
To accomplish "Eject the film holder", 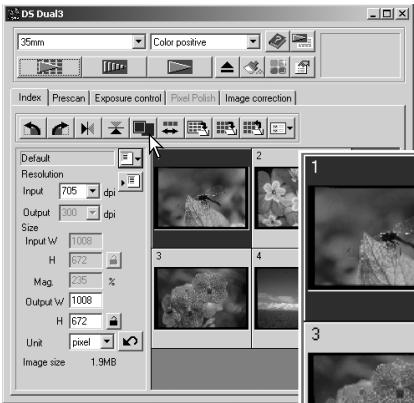I will pyautogui.click(x=227, y=67).
